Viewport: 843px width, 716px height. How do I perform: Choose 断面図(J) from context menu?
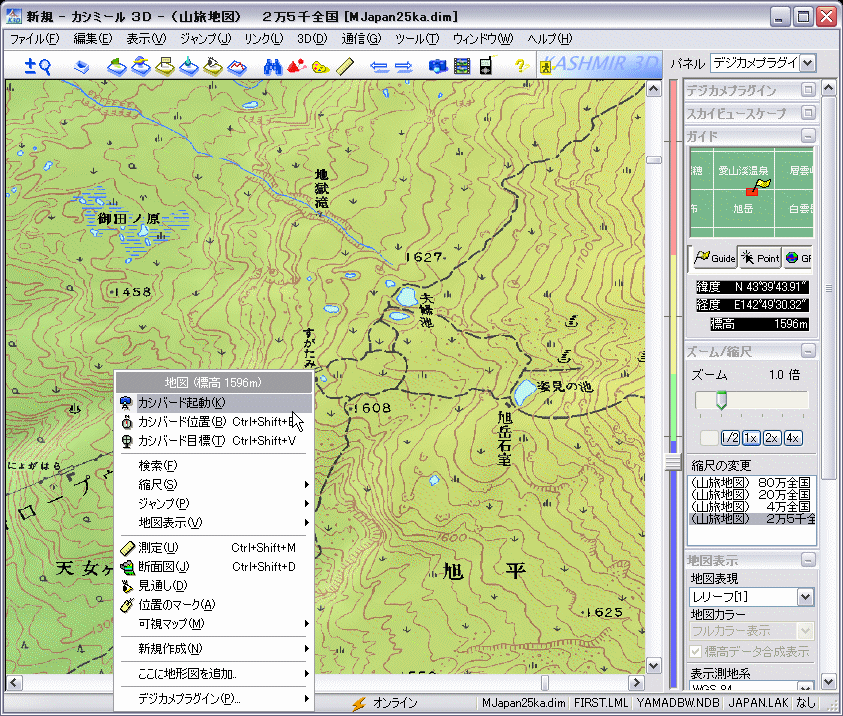point(214,567)
